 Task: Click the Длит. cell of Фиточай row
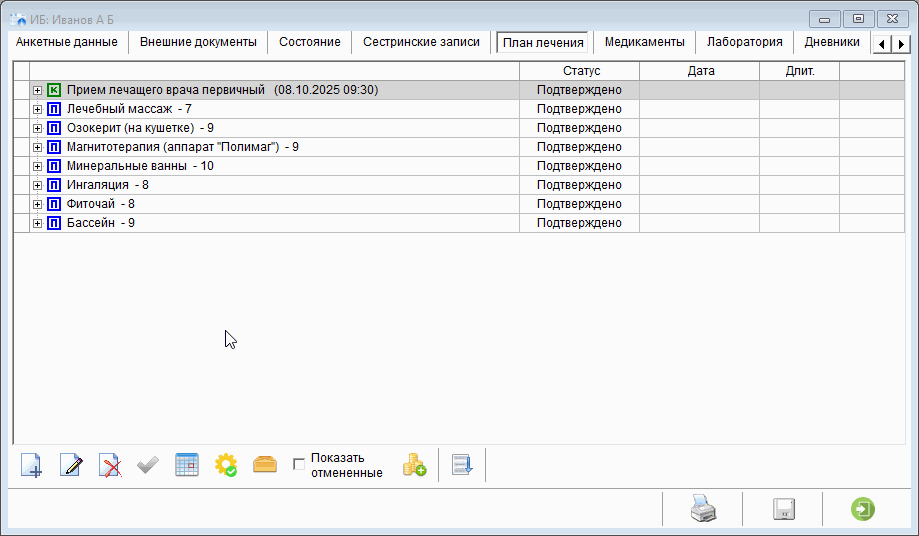point(800,204)
